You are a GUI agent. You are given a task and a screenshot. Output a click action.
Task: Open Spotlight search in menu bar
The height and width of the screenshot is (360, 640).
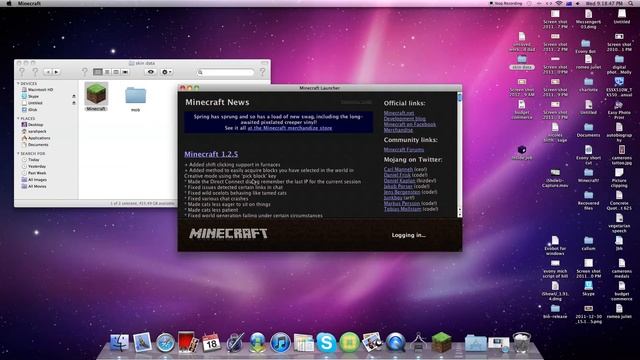[632, 3]
